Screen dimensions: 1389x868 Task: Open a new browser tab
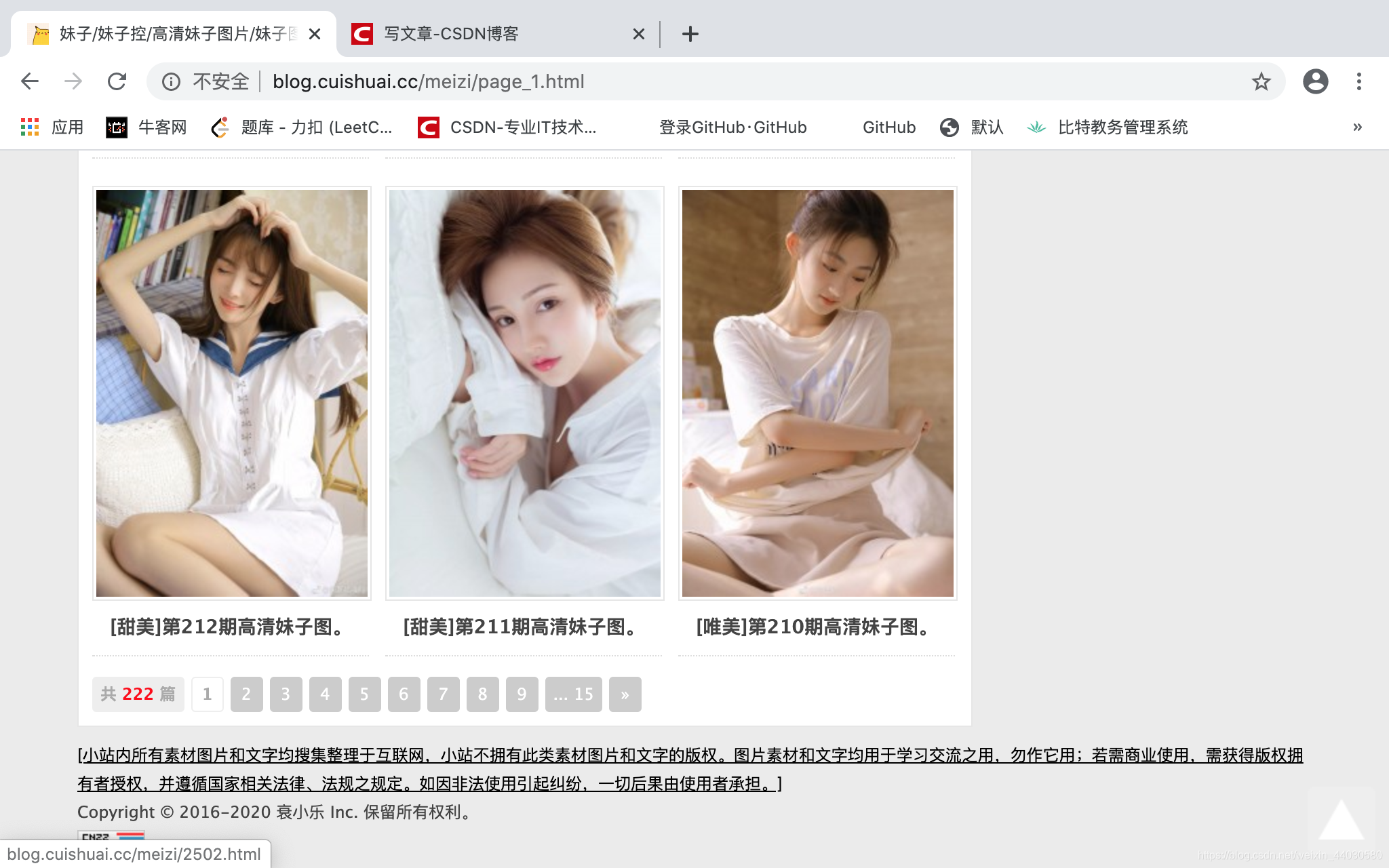[690, 33]
